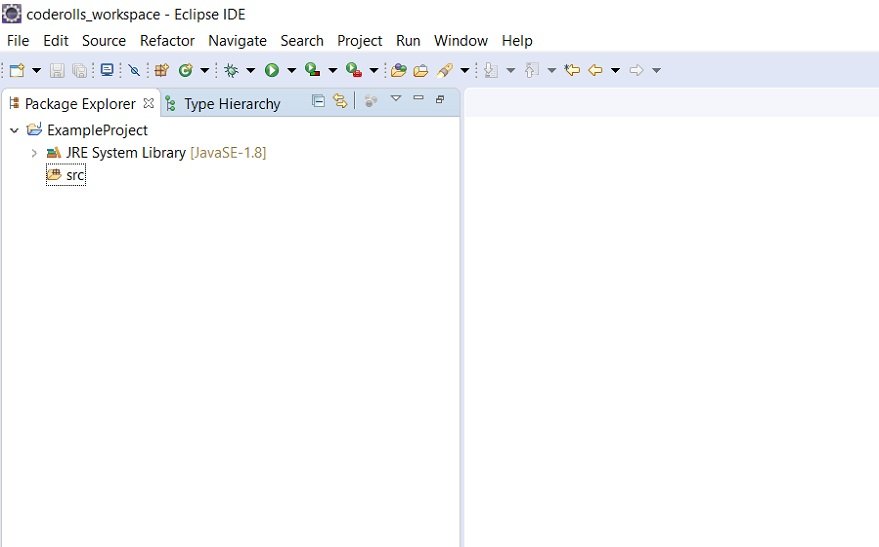Select the src source folder
This screenshot has height=547, width=879.
[66, 175]
